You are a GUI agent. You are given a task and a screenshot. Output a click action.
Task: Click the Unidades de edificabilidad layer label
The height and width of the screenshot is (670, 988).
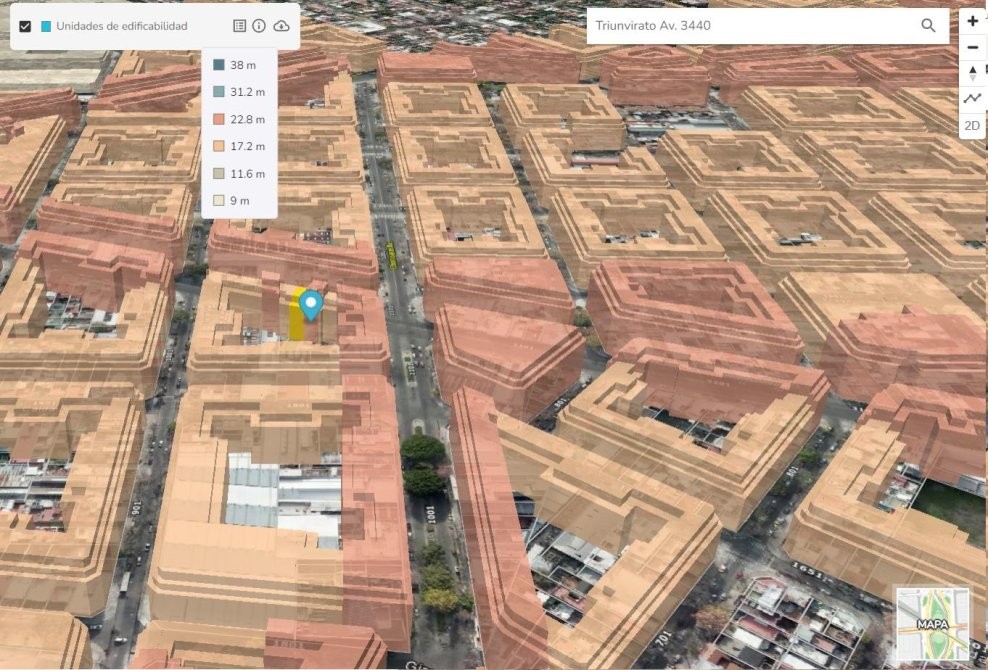121,26
